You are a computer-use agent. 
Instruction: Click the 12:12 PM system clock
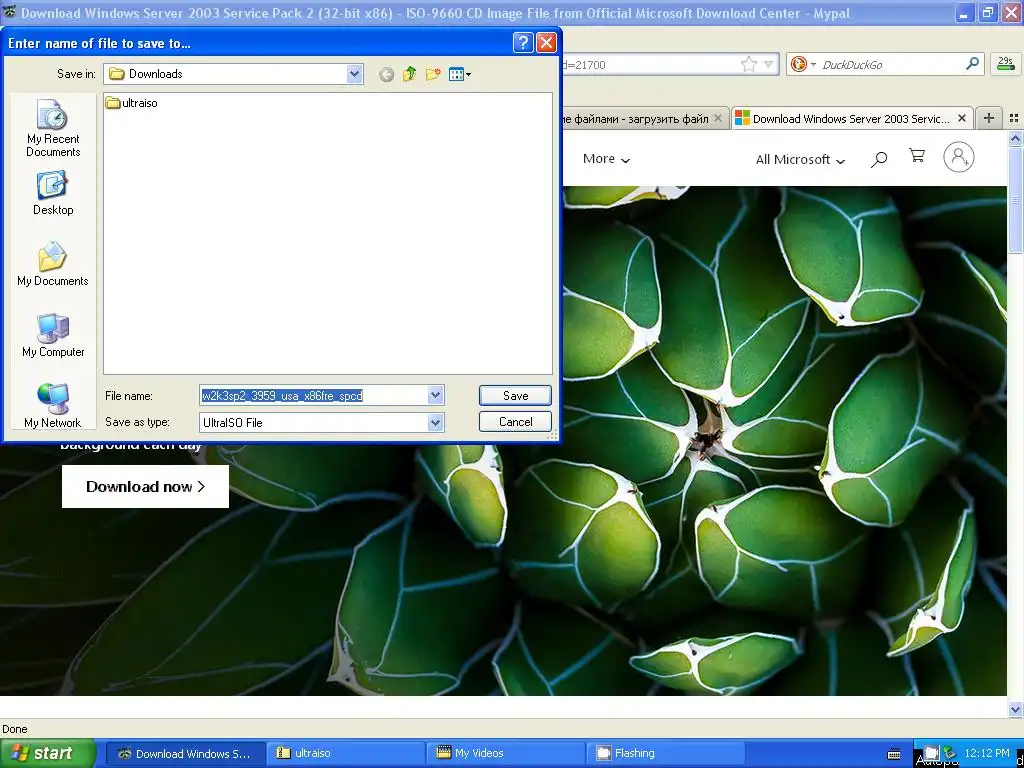click(987, 753)
